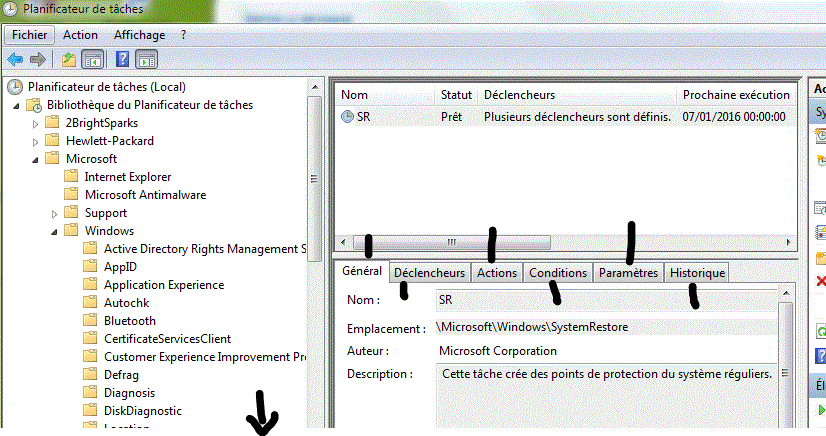Switch to the Déclencheurs tab
This screenshot has height=436, width=826.
click(x=429, y=273)
